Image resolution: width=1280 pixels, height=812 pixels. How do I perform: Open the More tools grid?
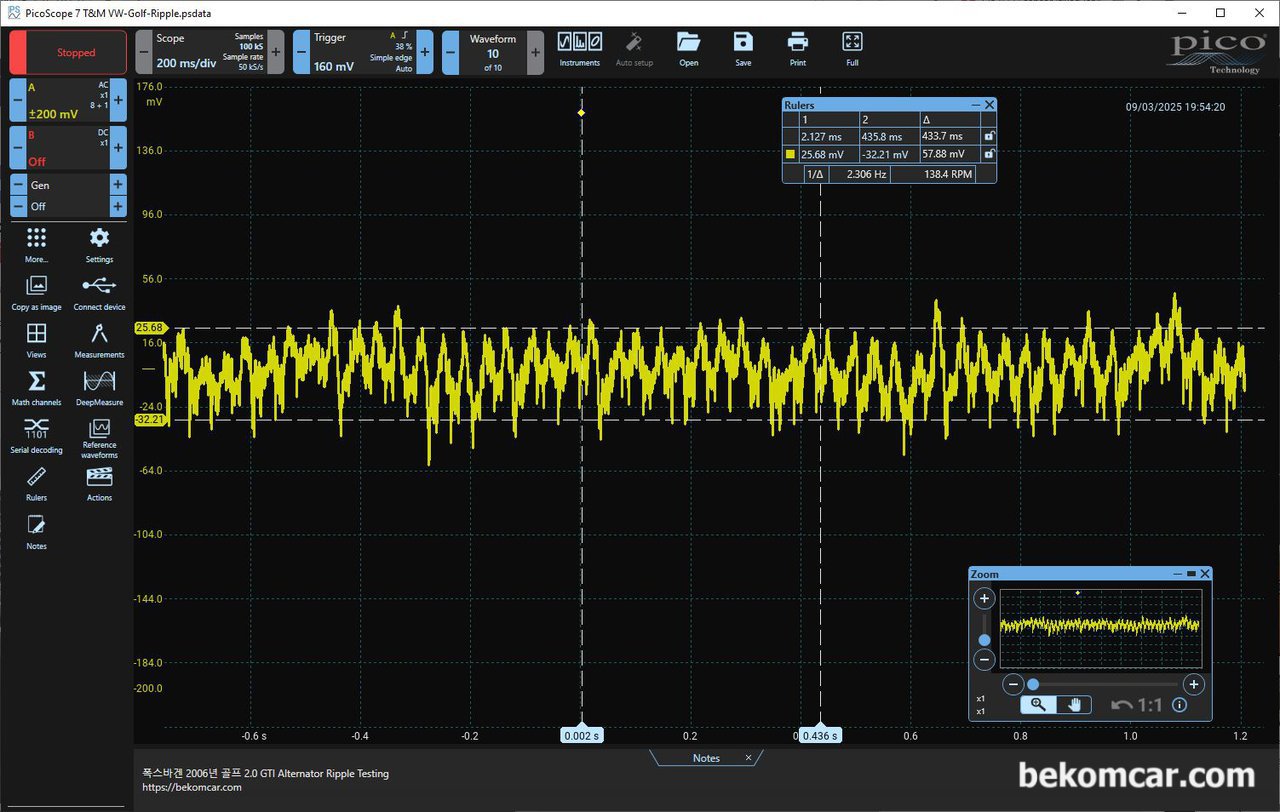[x=37, y=244]
